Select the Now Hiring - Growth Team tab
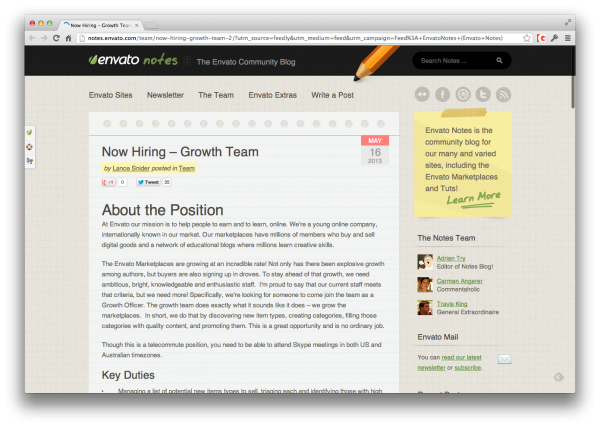This screenshot has height=427, width=600. (100, 25)
